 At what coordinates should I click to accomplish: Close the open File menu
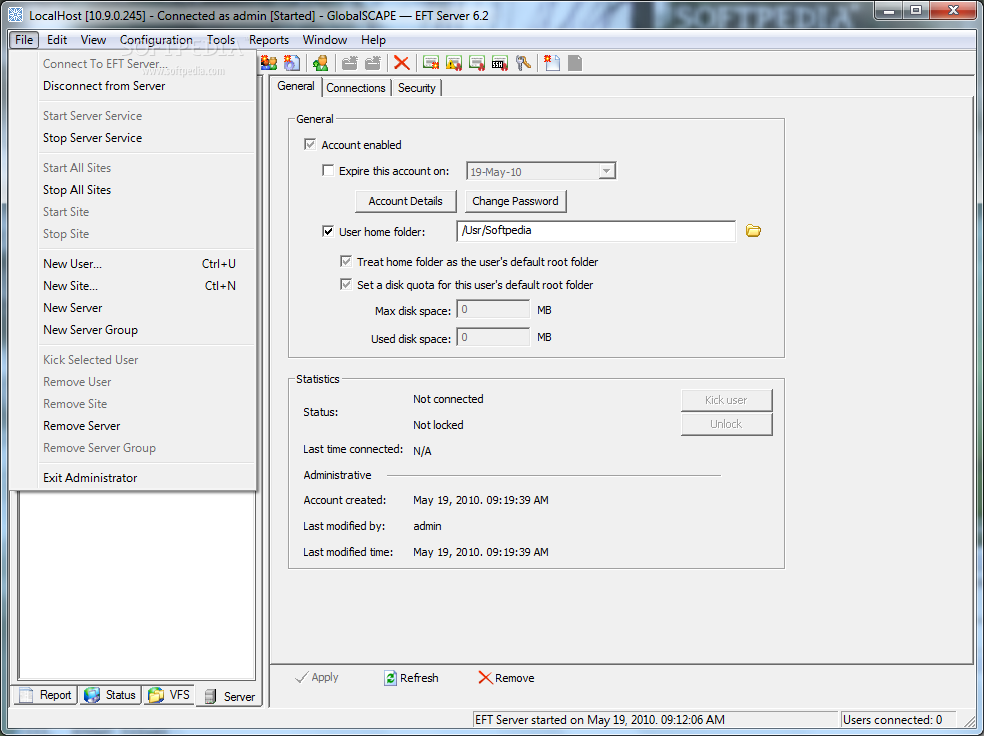pos(24,40)
